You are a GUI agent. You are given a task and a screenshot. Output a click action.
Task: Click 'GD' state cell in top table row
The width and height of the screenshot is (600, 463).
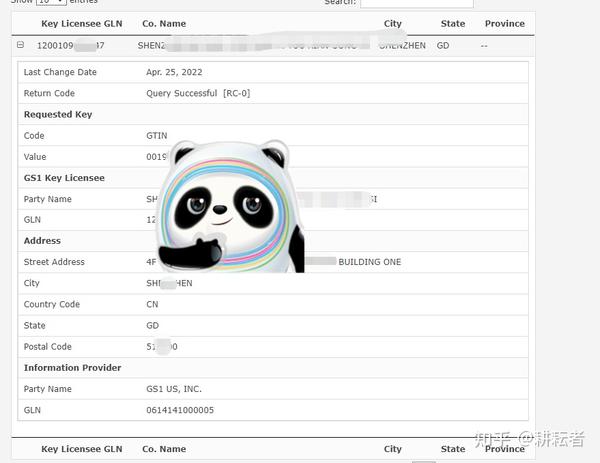443,46
